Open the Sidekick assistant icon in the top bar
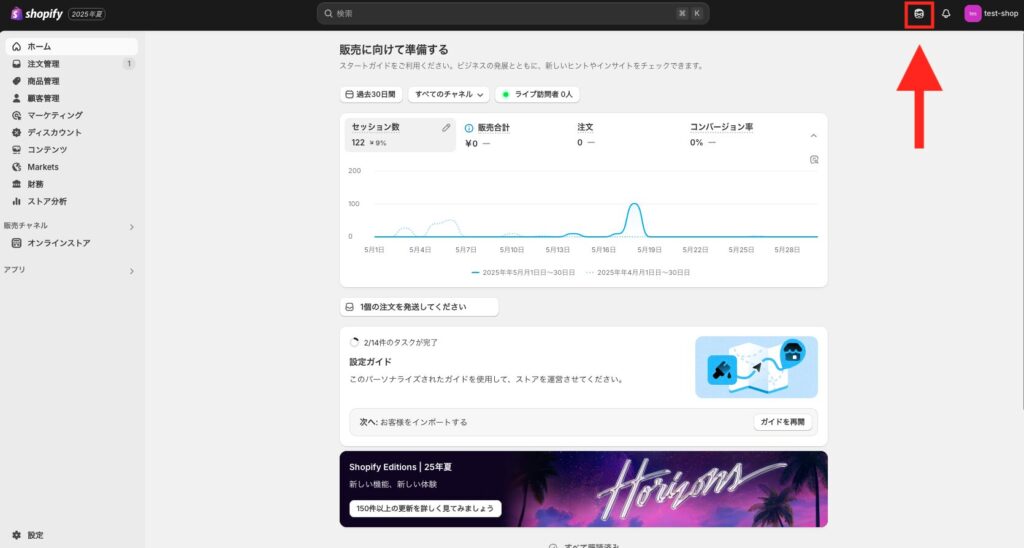Image resolution: width=1024 pixels, height=548 pixels. click(919, 14)
